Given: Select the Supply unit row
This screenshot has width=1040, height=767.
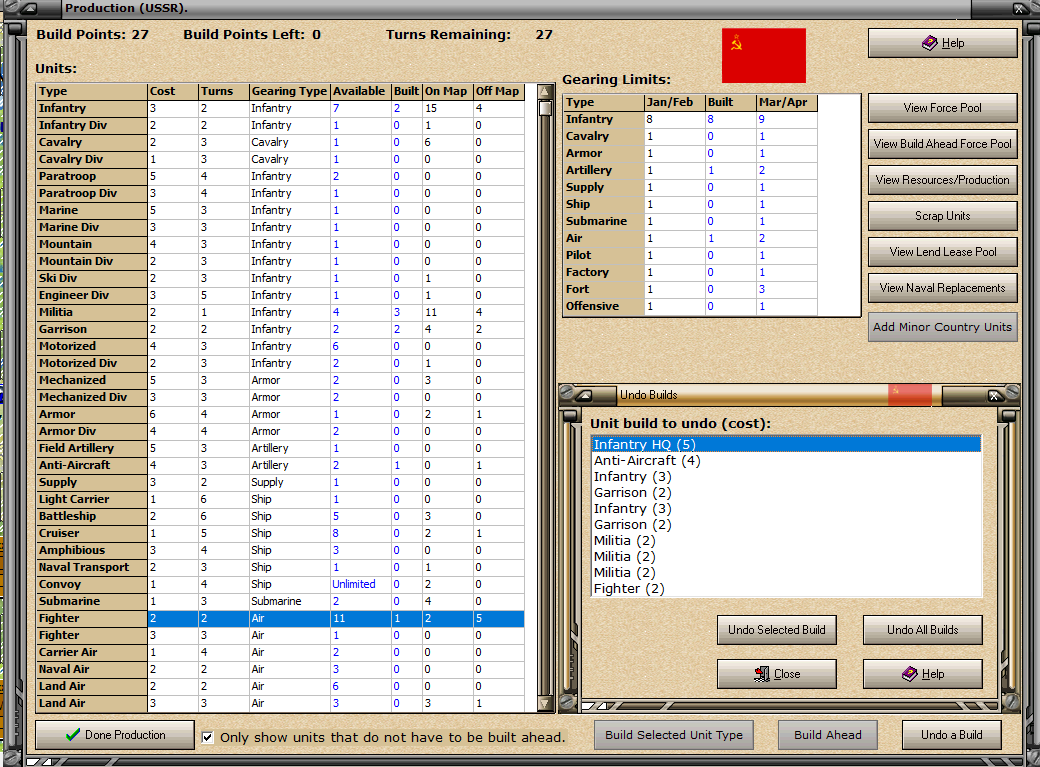Looking at the screenshot, I should point(280,482).
